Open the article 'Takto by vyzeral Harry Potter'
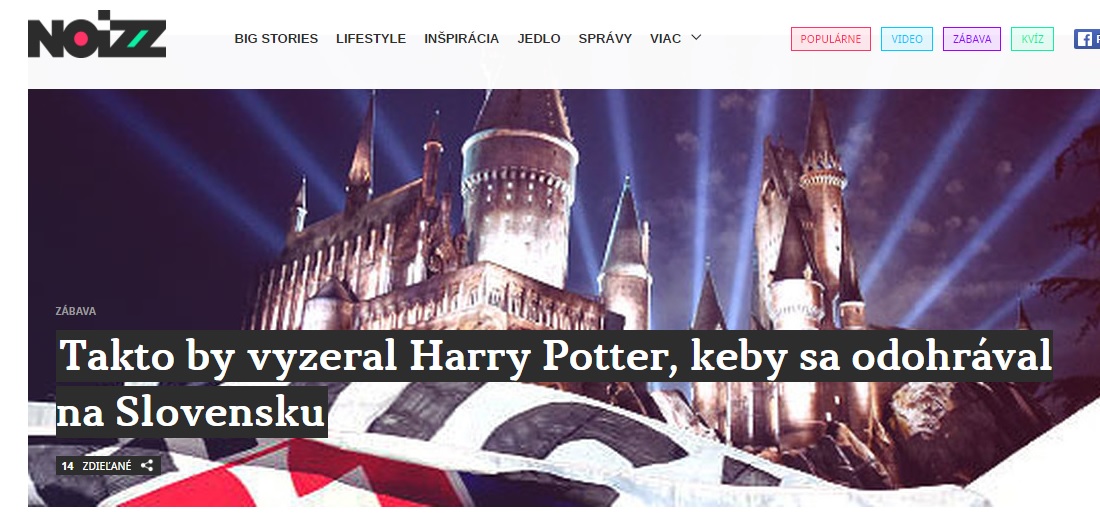 click(554, 356)
